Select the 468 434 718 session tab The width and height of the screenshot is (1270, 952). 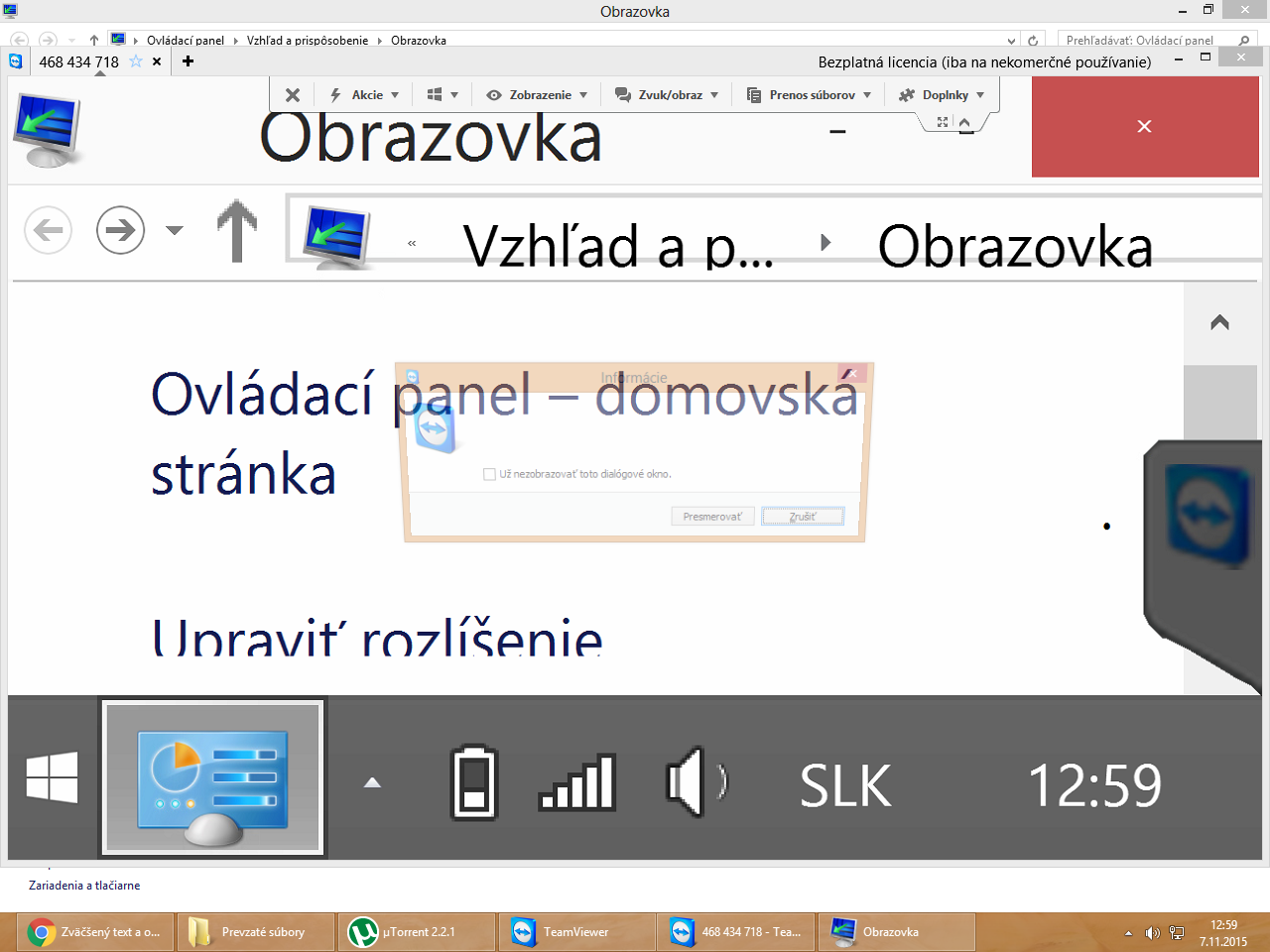(79, 61)
